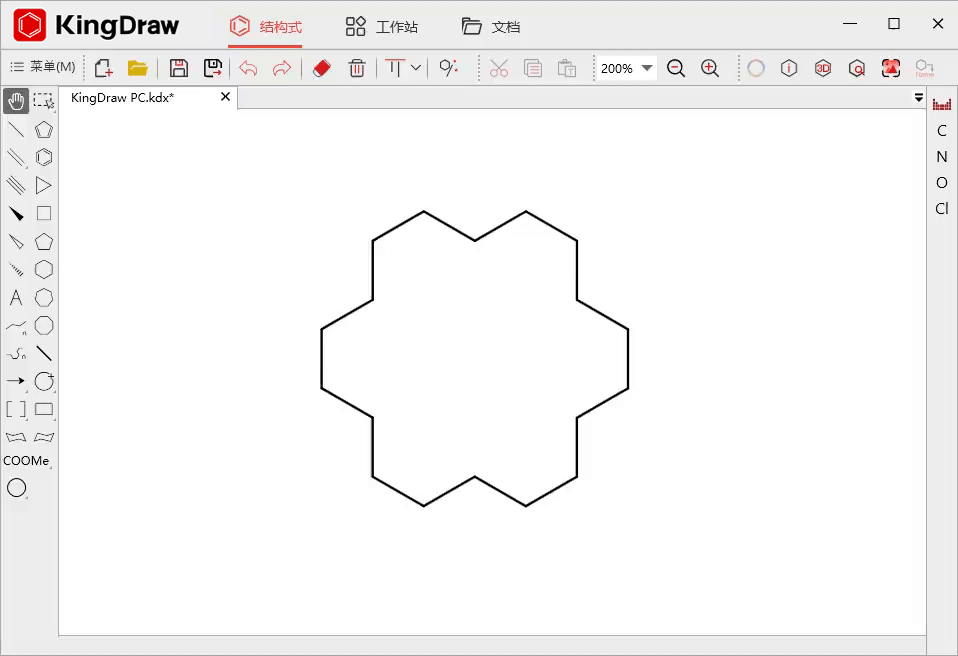Select the chain drawing tool
Screen dimensions: 958x656
16,326
